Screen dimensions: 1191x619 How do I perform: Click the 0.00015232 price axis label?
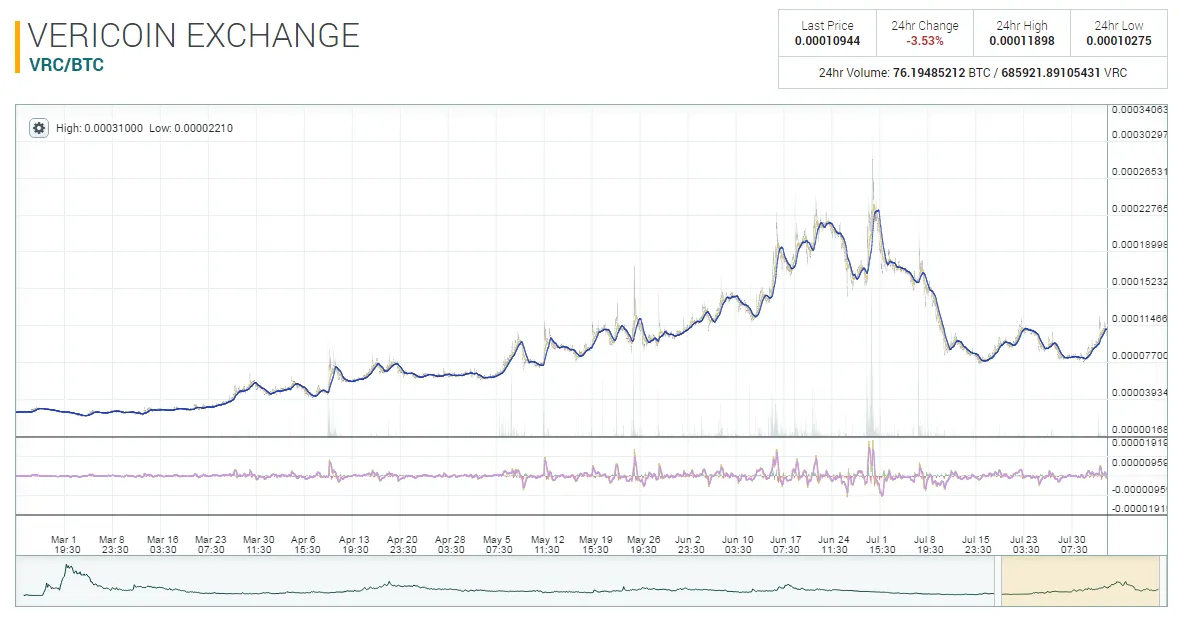(1139, 282)
